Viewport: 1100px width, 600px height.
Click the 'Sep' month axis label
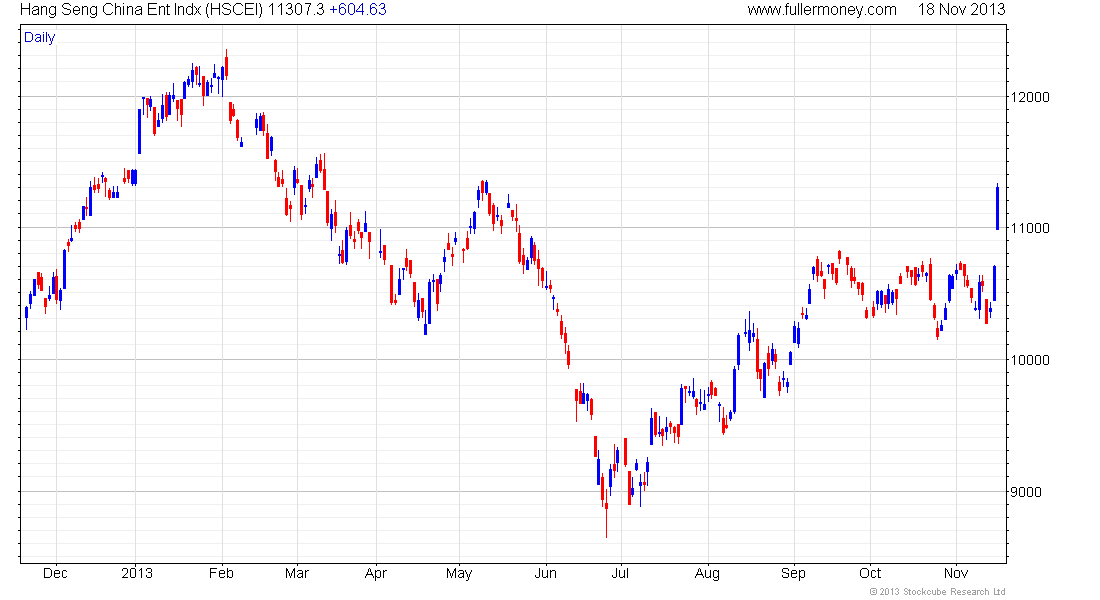[793, 573]
